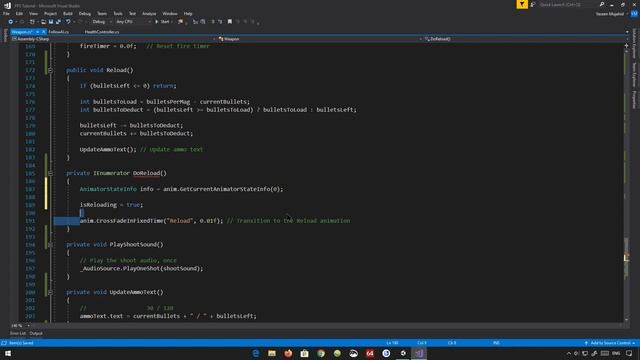Image resolution: width=640 pixels, height=360 pixels.
Task: Click the Undo toolbar icon
Action: coord(68,22)
